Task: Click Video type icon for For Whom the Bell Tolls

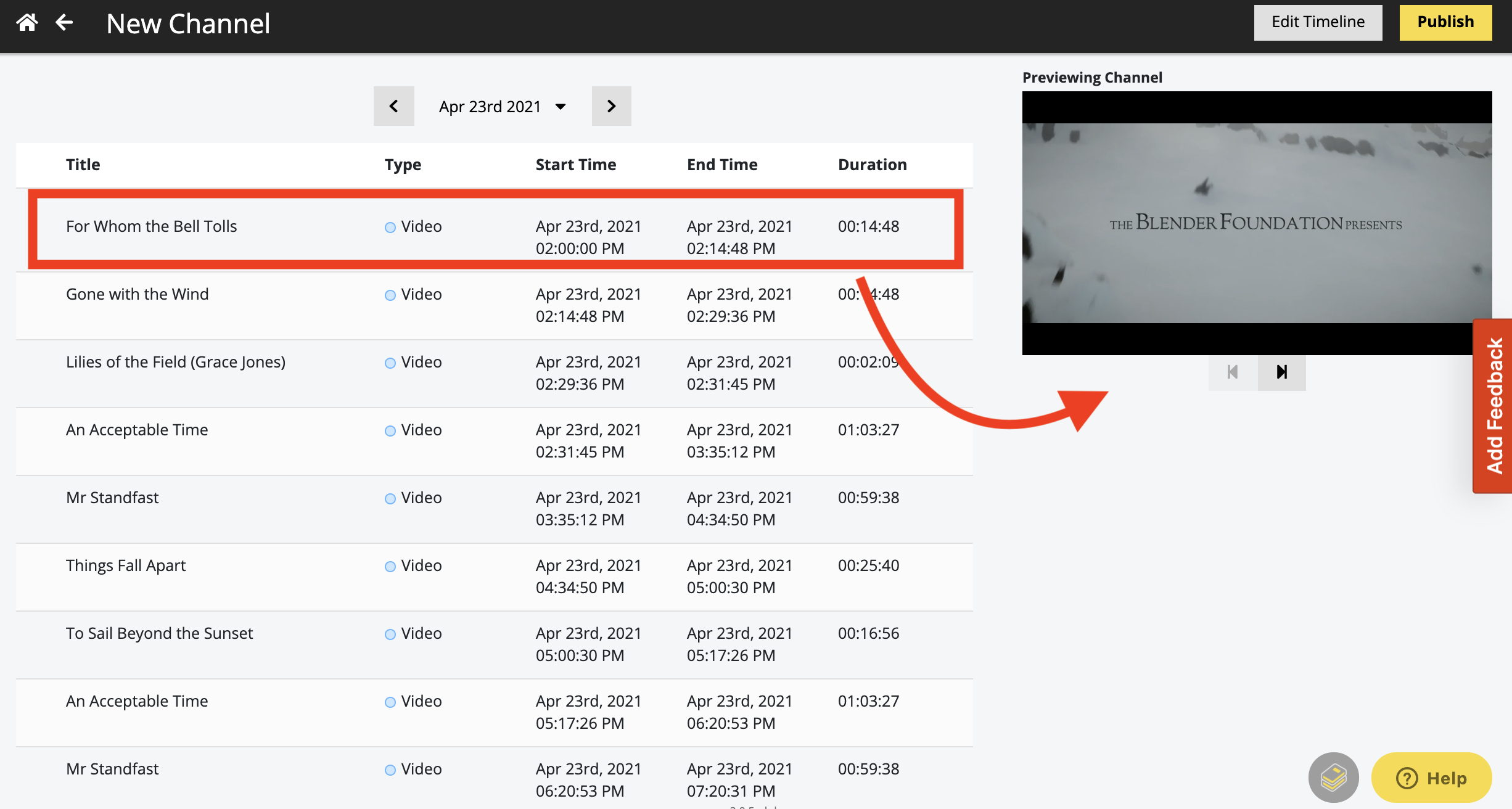Action: [x=390, y=228]
